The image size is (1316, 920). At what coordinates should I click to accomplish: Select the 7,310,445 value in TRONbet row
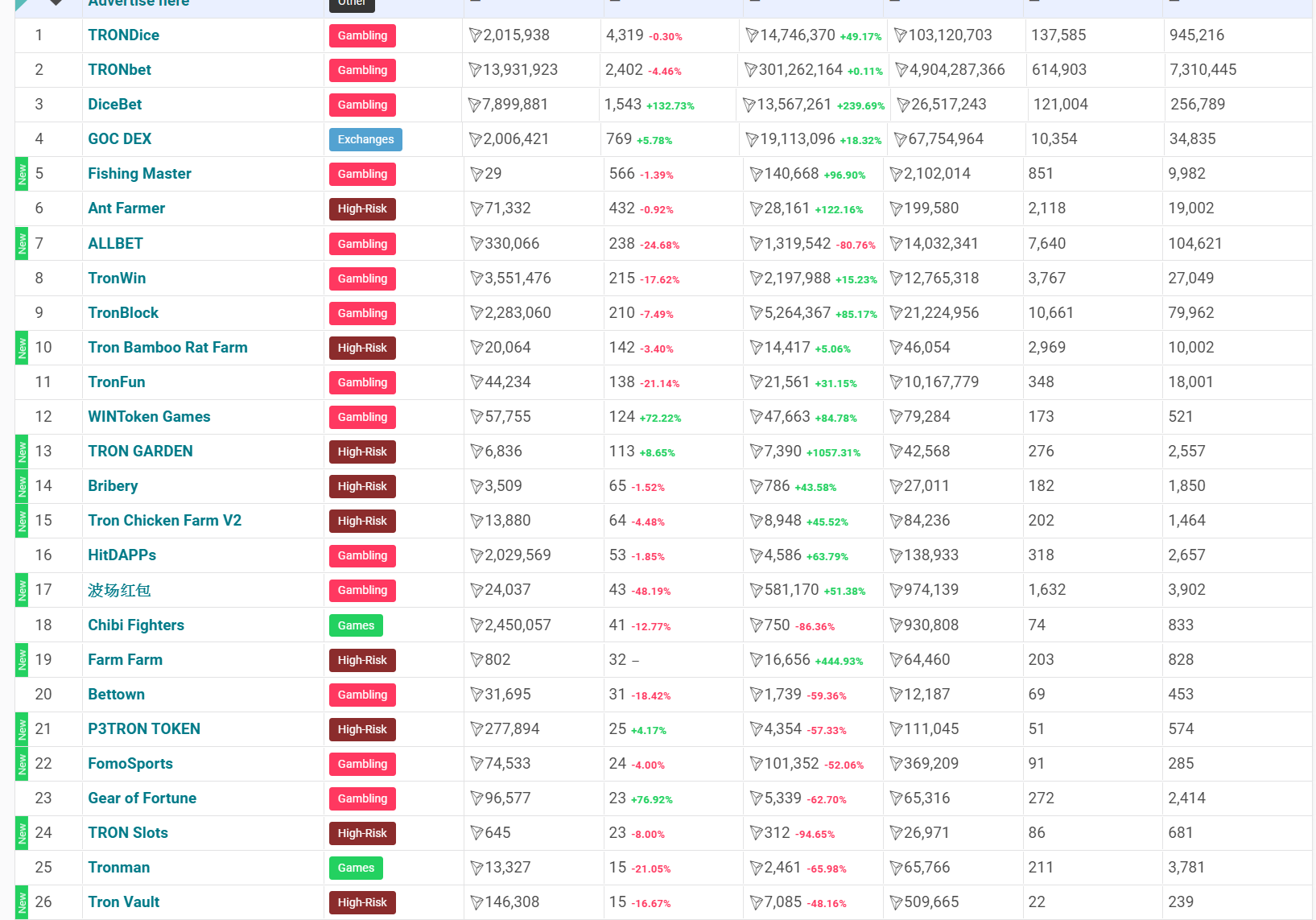tap(1203, 70)
